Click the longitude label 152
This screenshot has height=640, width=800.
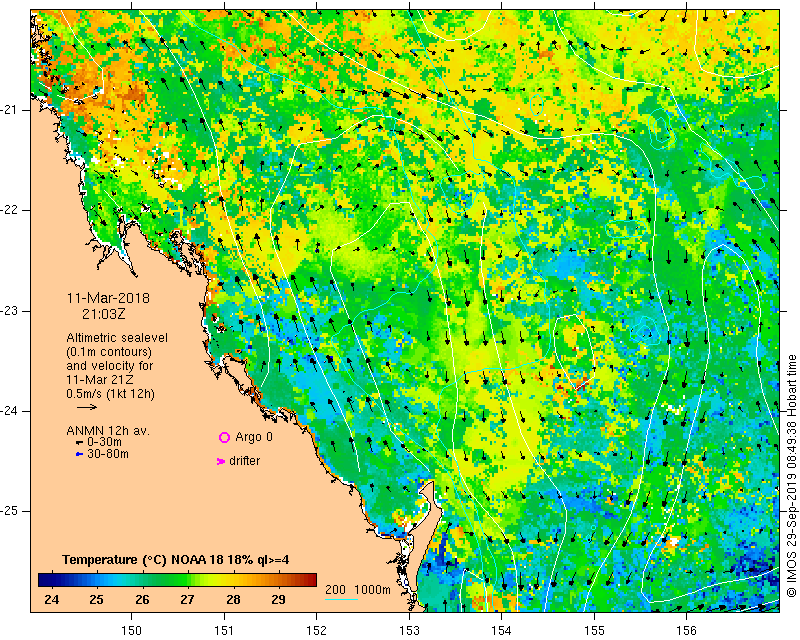(x=316, y=631)
